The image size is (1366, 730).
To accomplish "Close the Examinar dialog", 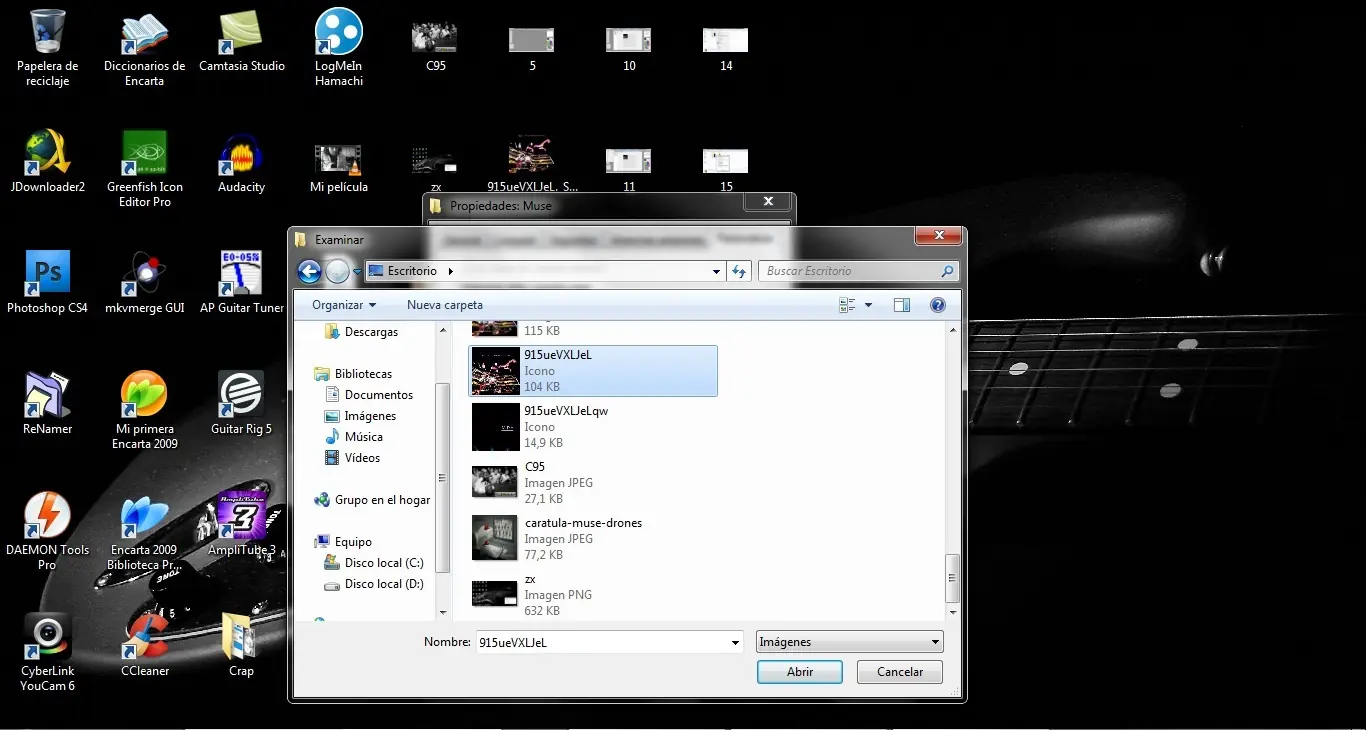I will pos(939,235).
